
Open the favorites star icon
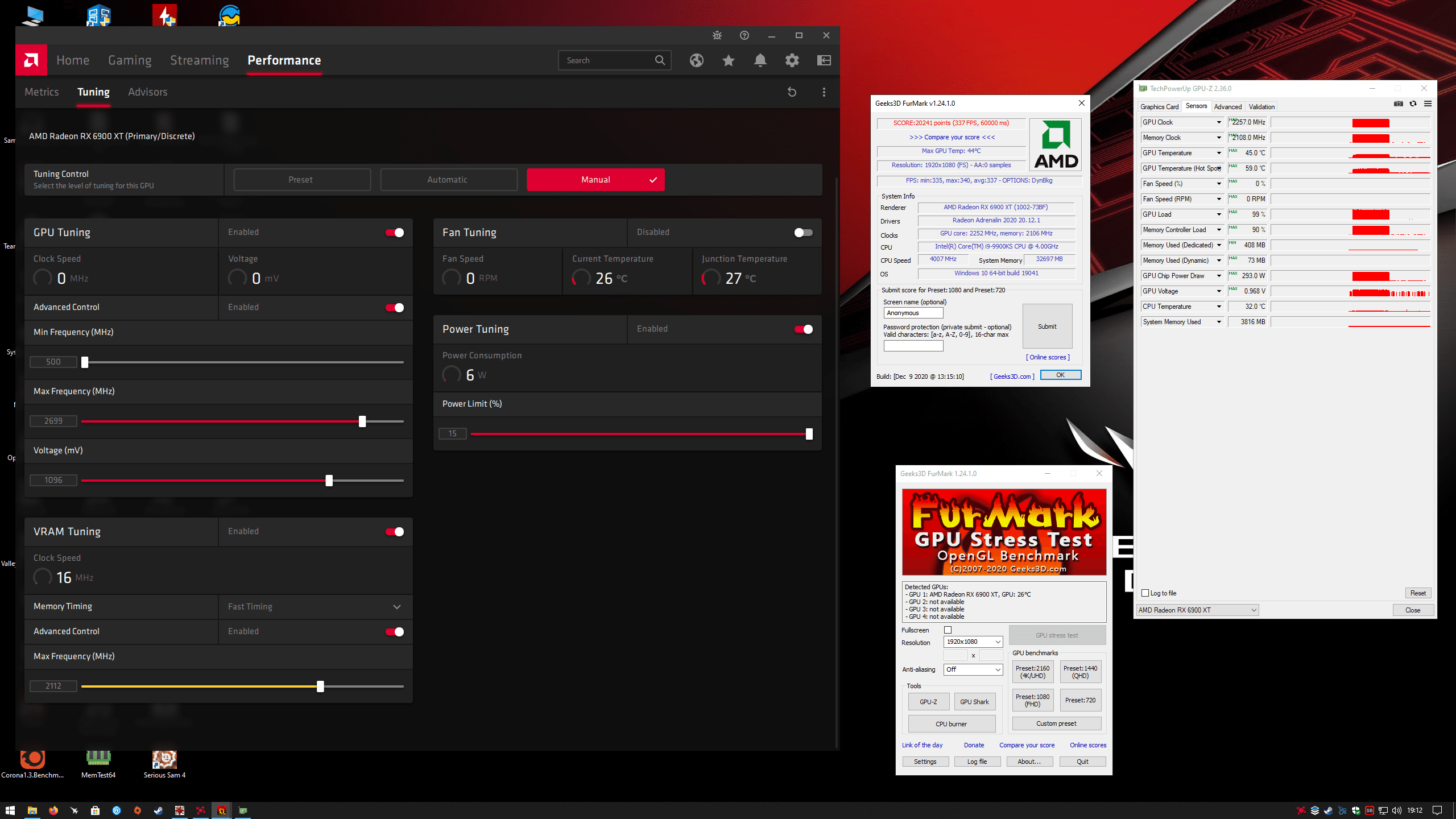pos(729,60)
